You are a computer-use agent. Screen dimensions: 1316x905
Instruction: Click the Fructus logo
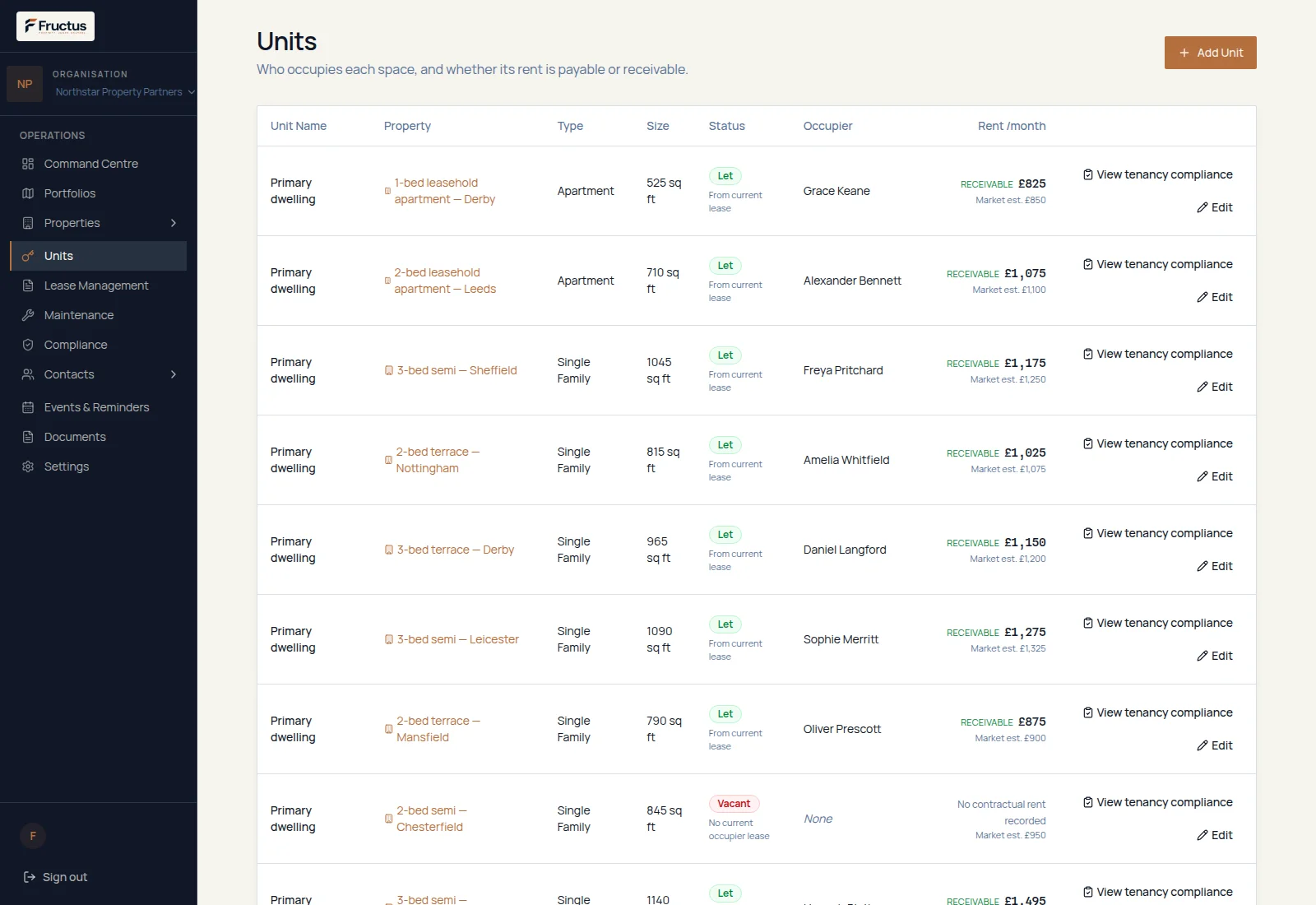coord(55,26)
